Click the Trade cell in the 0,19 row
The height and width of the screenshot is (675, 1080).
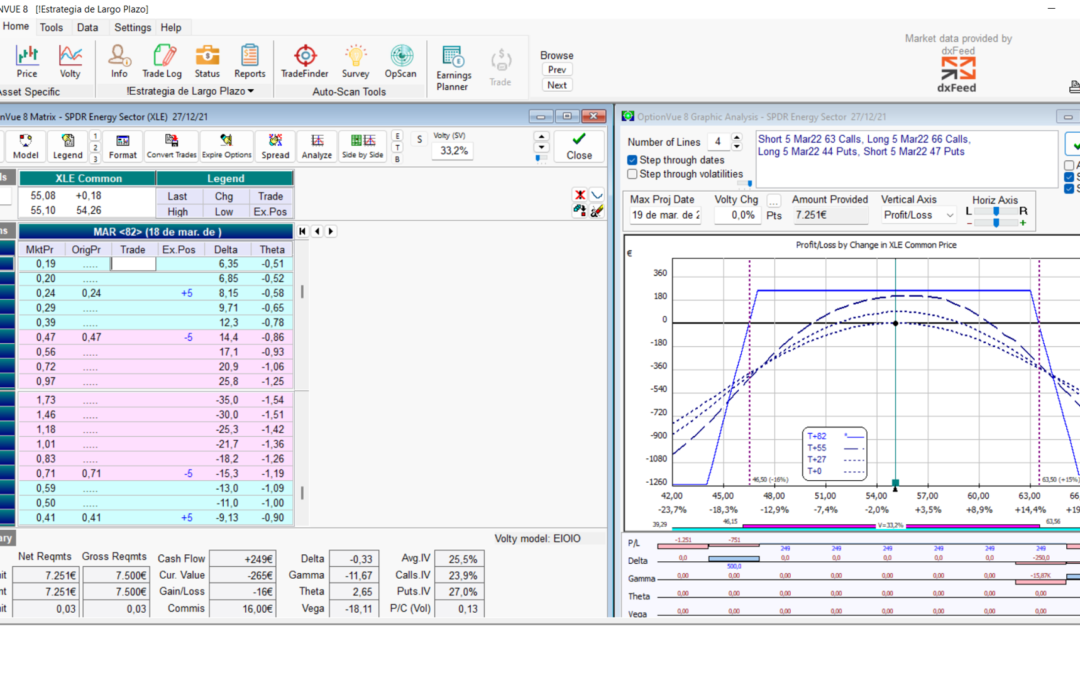tap(133, 264)
